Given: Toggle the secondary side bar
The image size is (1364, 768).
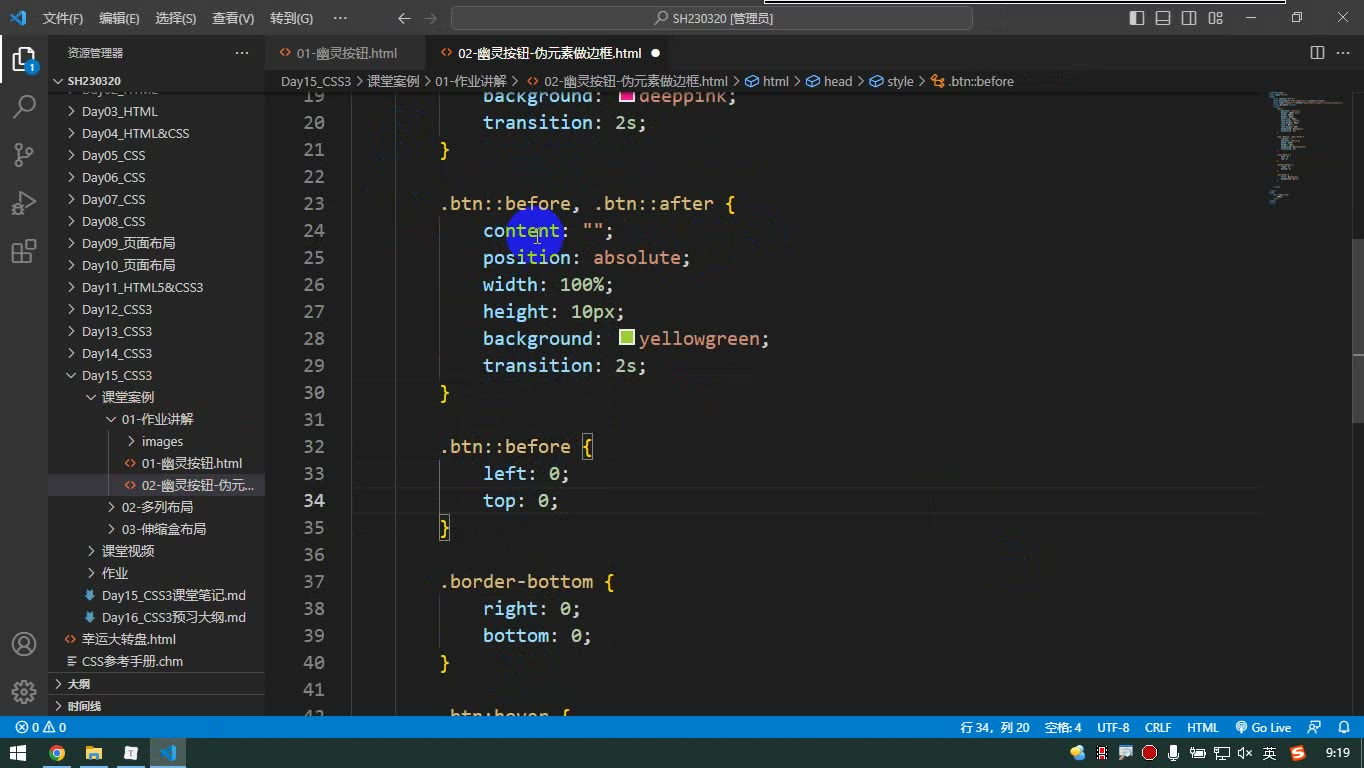Looking at the screenshot, I should click(1189, 18).
